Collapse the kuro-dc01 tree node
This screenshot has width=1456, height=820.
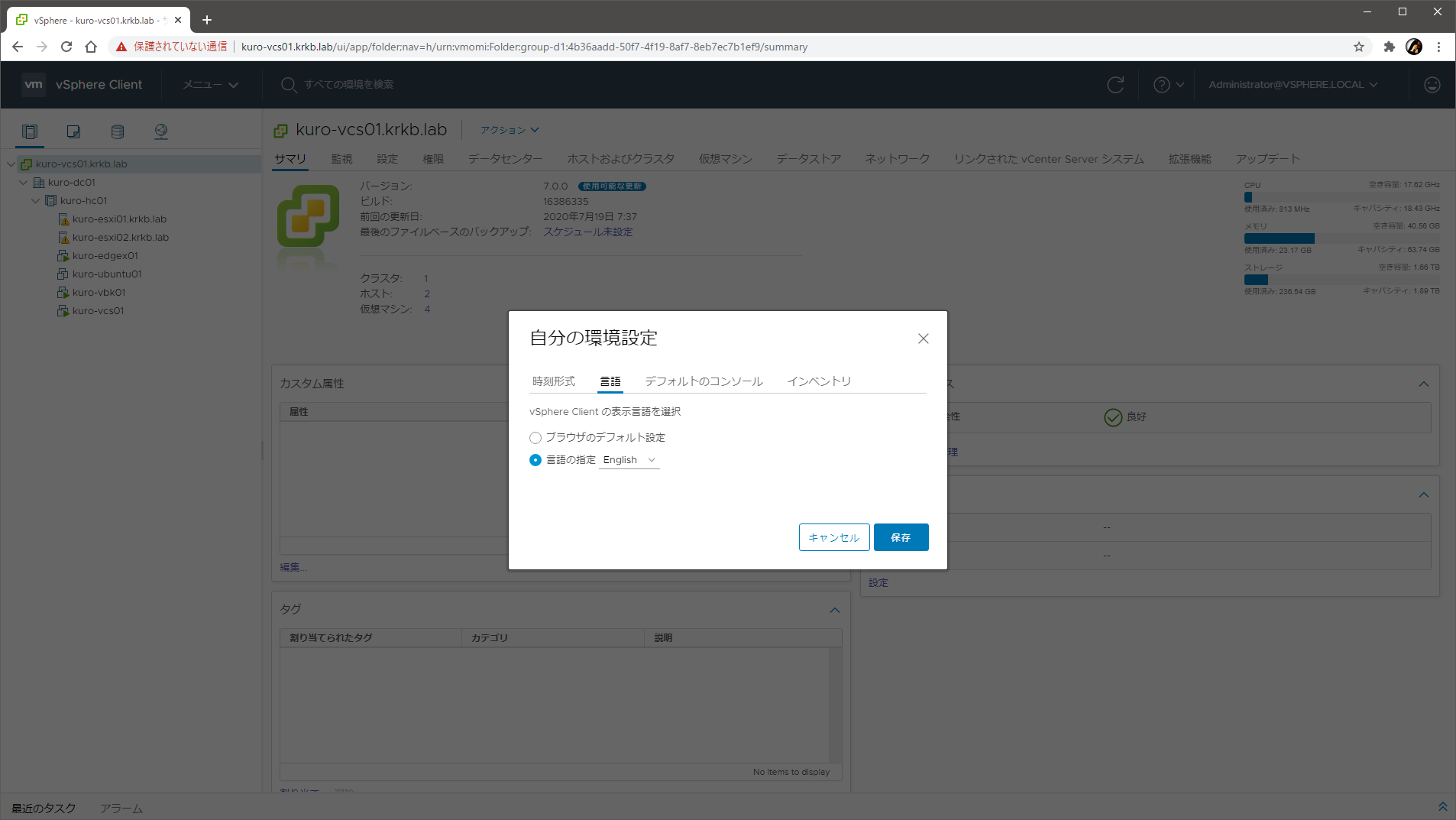24,183
